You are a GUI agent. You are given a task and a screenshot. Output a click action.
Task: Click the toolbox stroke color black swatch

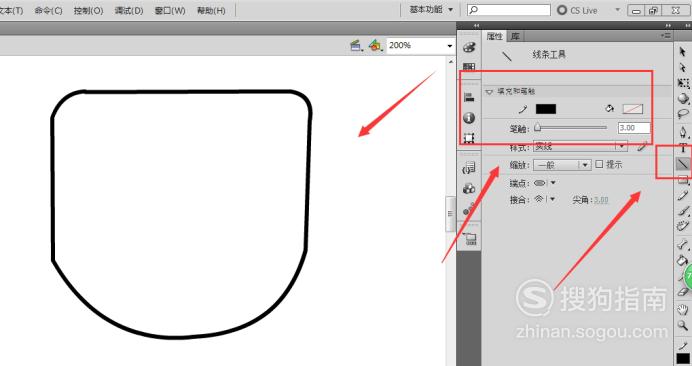(x=683, y=359)
